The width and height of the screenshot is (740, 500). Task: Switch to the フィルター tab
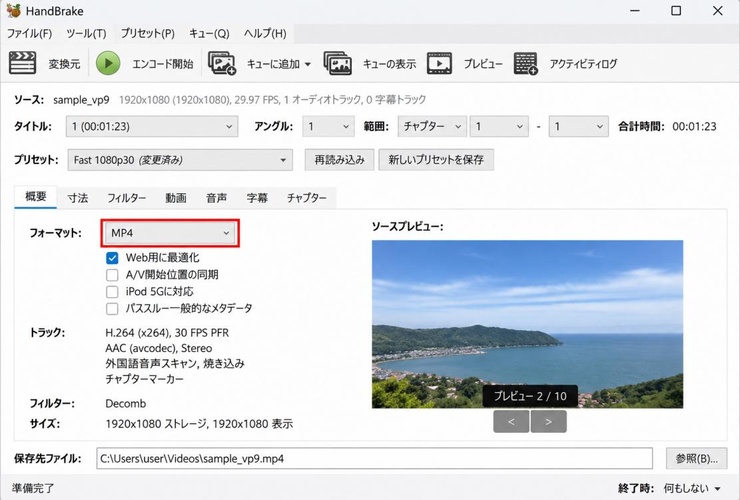point(126,198)
